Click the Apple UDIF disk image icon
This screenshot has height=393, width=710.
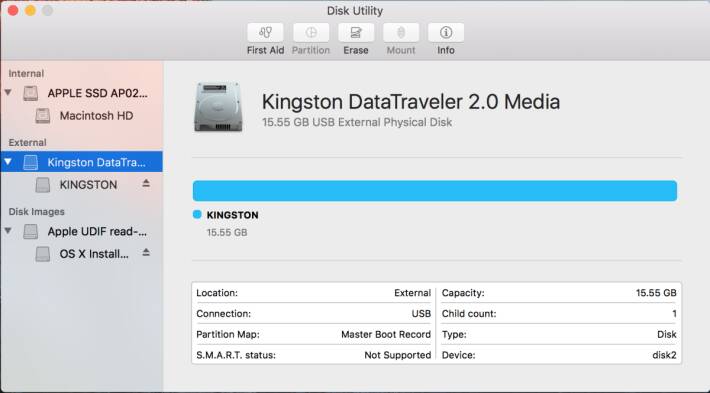31,231
